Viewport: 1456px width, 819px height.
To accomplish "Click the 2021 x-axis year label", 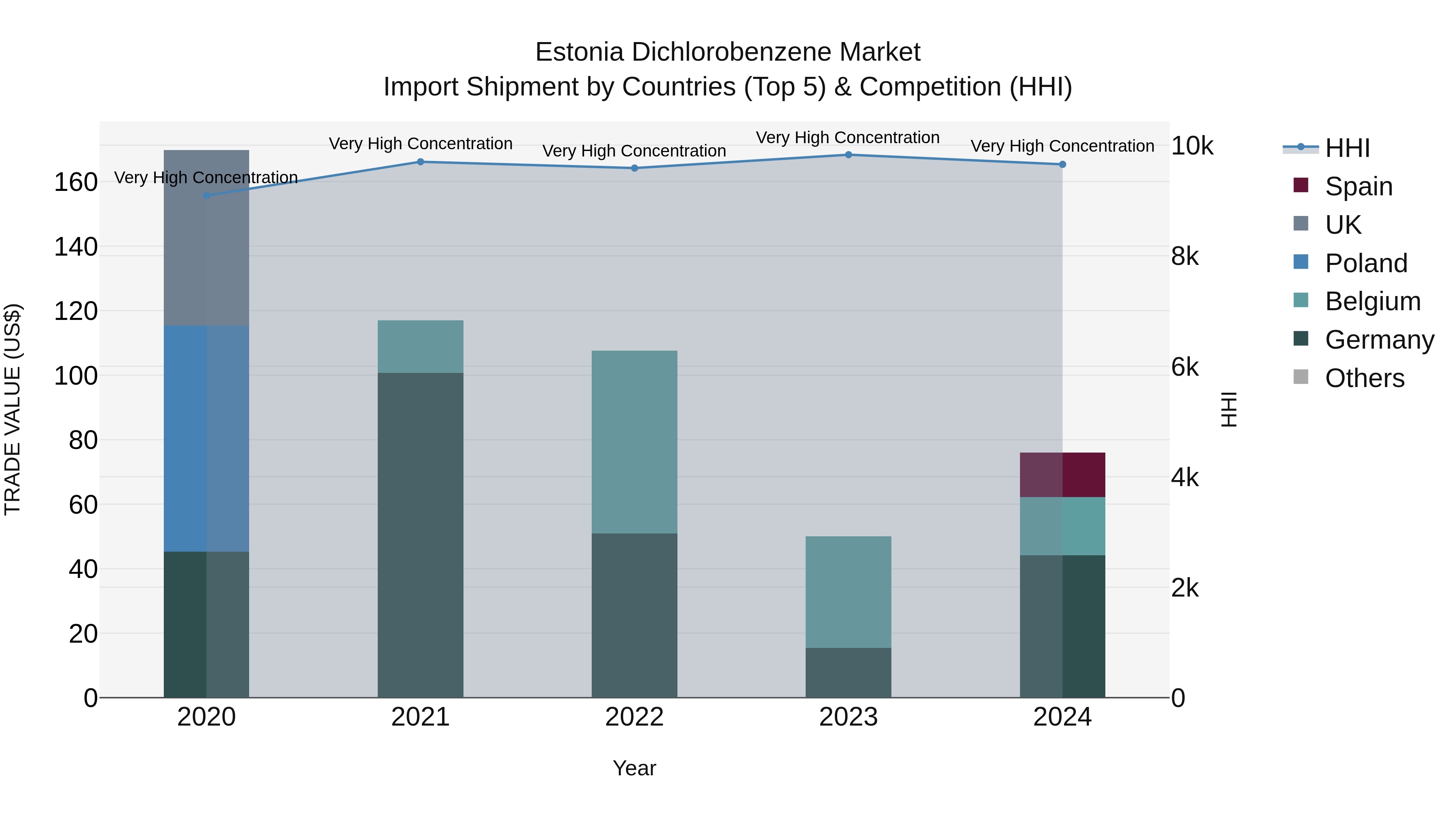I will point(421,717).
